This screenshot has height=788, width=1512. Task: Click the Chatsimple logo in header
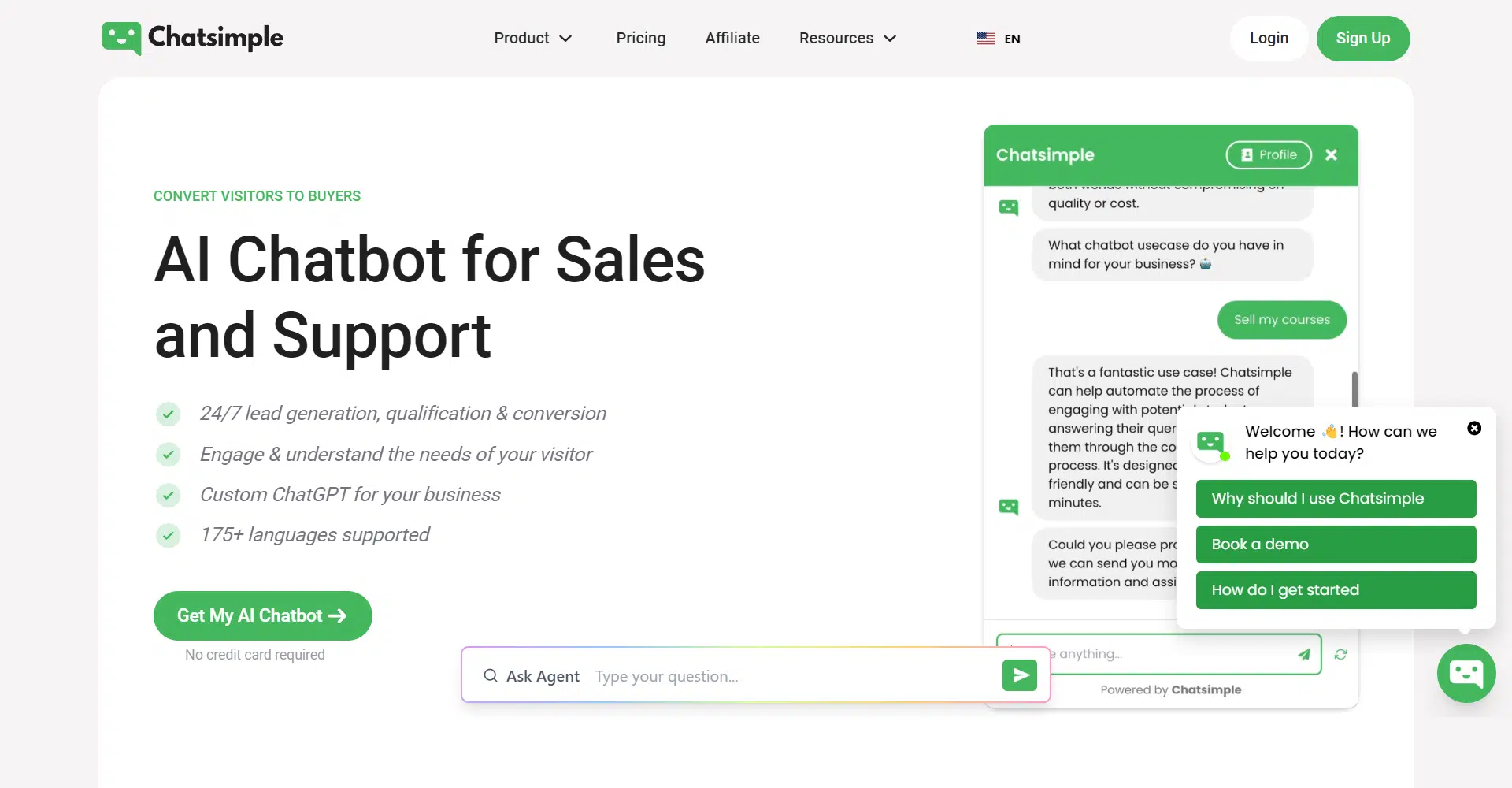pos(193,38)
